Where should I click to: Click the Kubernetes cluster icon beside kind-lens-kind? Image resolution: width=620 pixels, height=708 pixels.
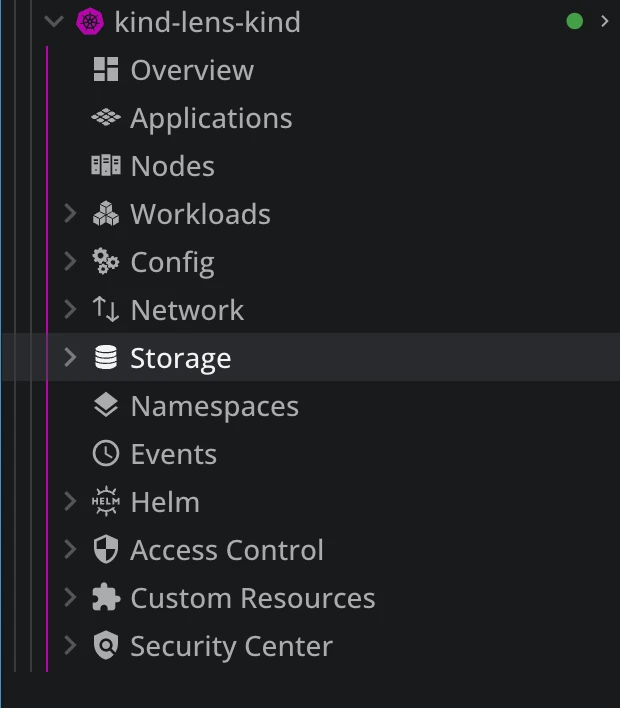90,22
